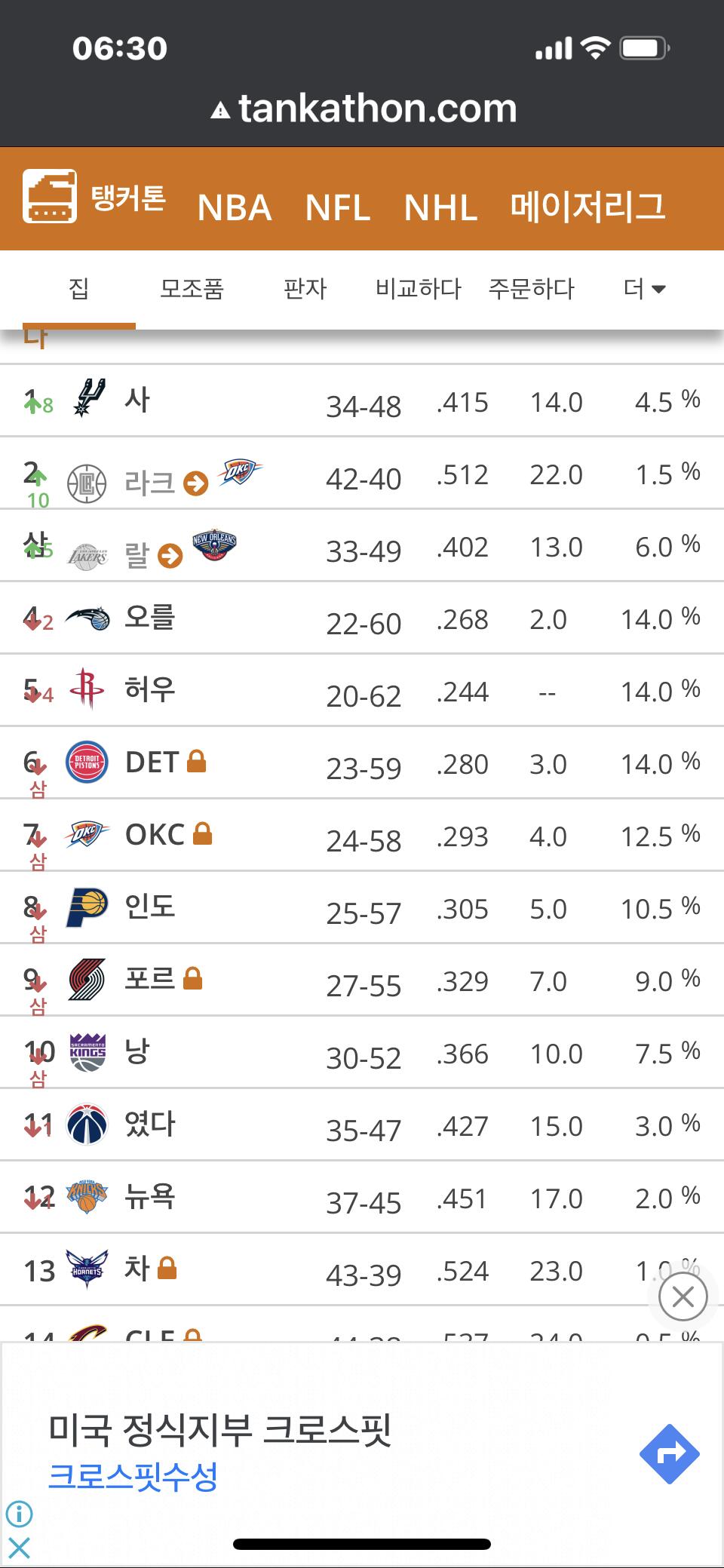This screenshot has width=724, height=1568.
Task: Click the blue ad directions arrow icon
Action: tap(669, 1453)
